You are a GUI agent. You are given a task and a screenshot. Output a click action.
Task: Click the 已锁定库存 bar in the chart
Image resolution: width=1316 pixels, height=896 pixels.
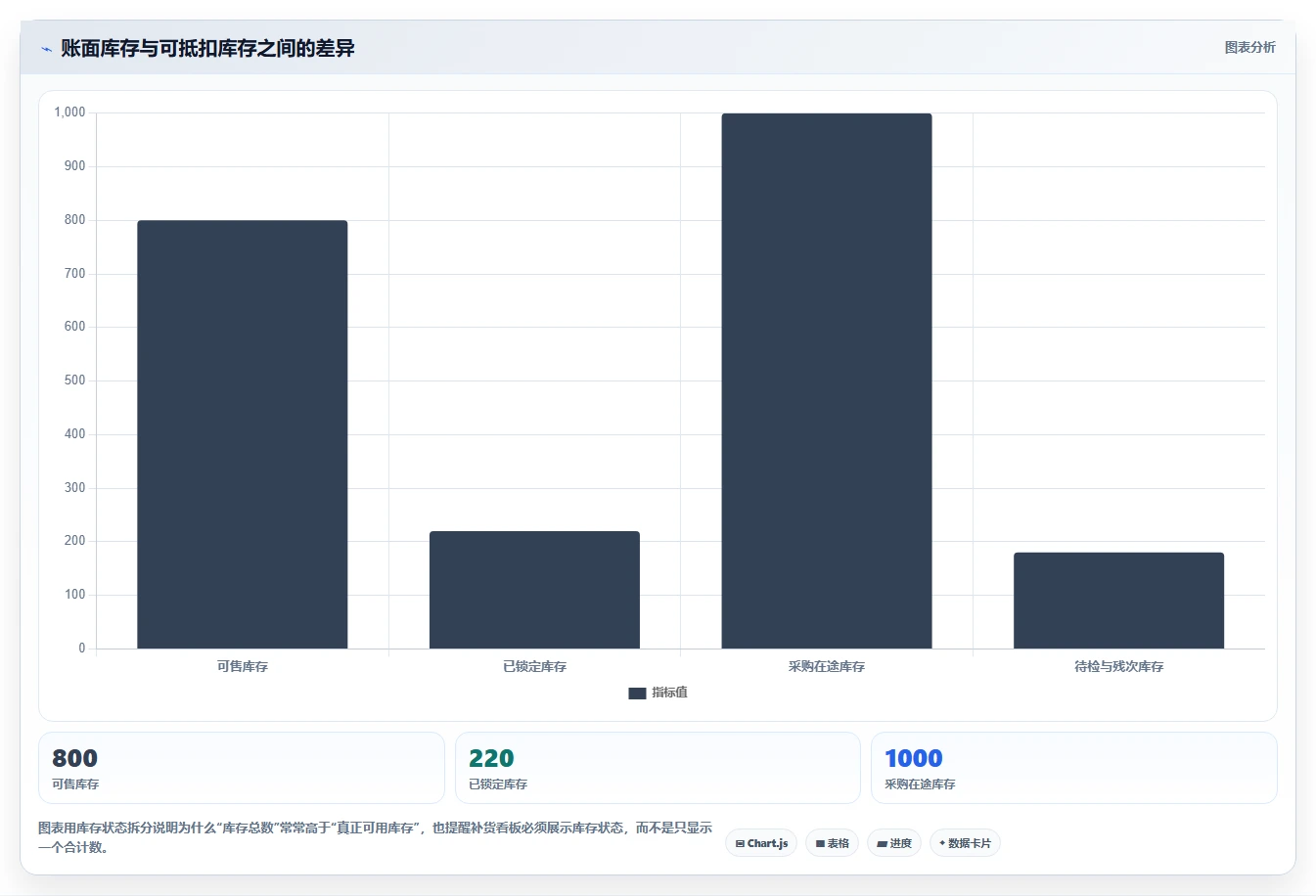pyautogui.click(x=534, y=590)
